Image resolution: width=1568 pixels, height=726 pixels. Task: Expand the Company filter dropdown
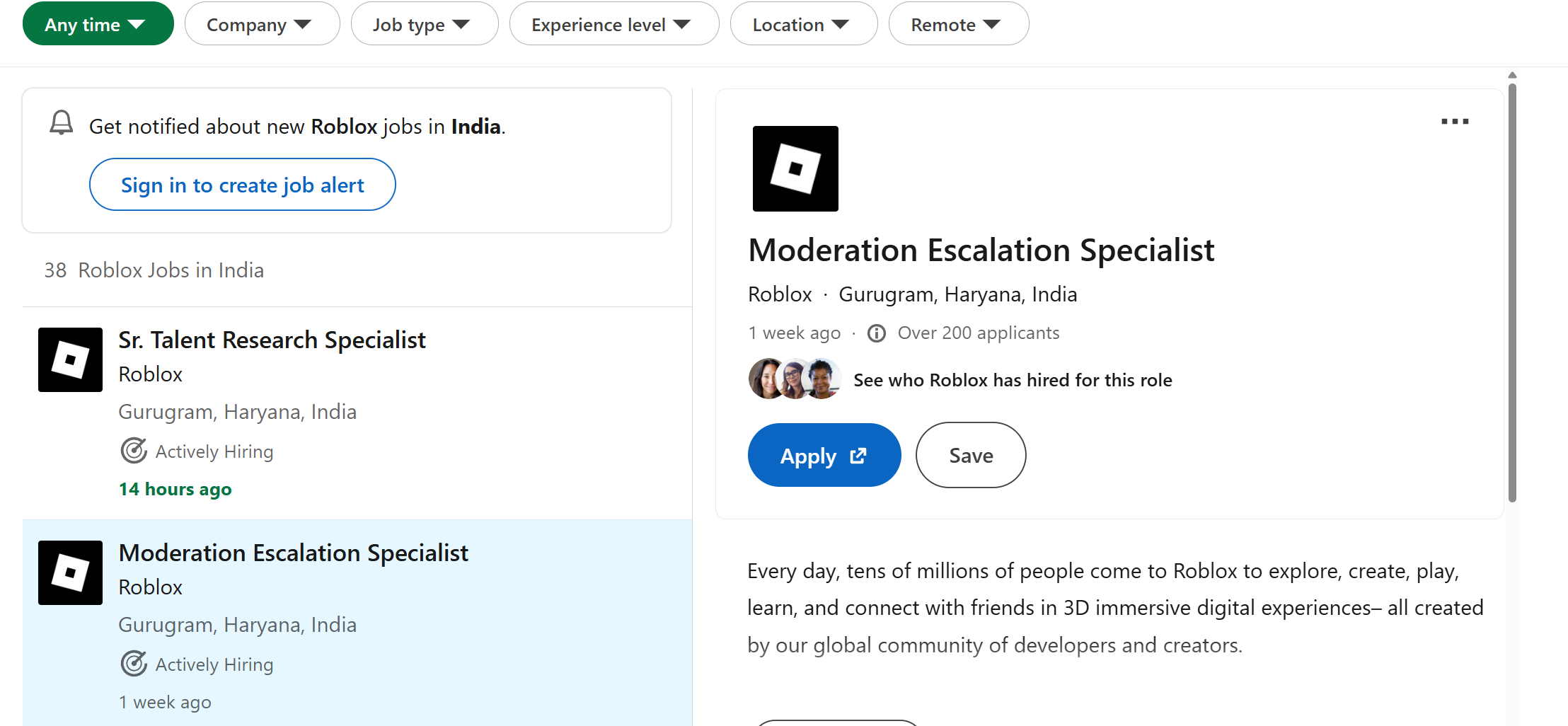pos(262,24)
